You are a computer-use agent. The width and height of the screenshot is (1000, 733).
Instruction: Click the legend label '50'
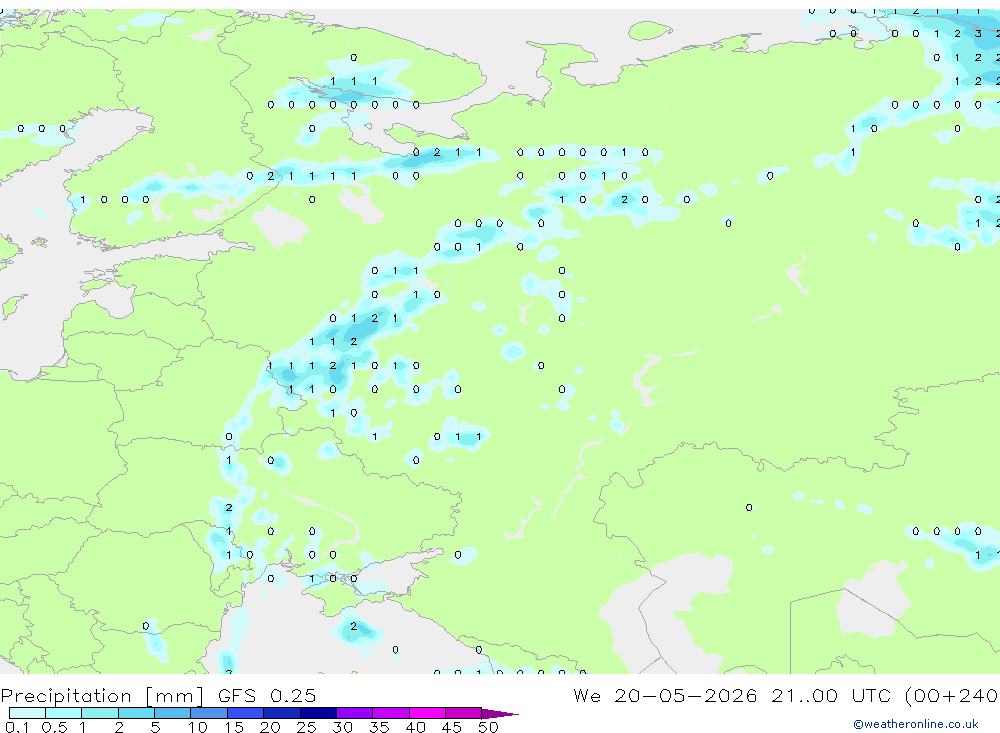488,727
